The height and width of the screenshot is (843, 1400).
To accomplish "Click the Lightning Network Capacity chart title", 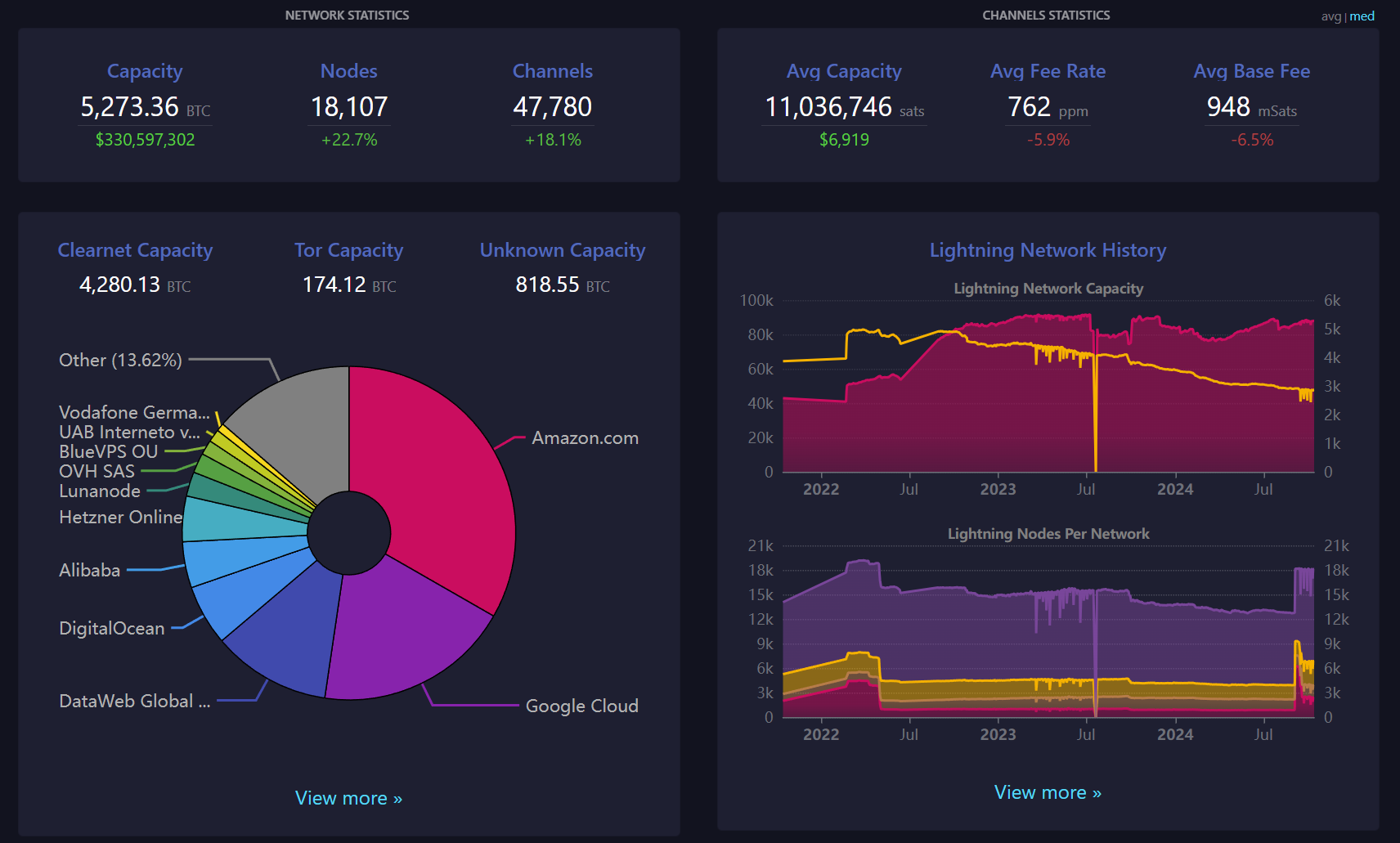I will tap(1048, 289).
